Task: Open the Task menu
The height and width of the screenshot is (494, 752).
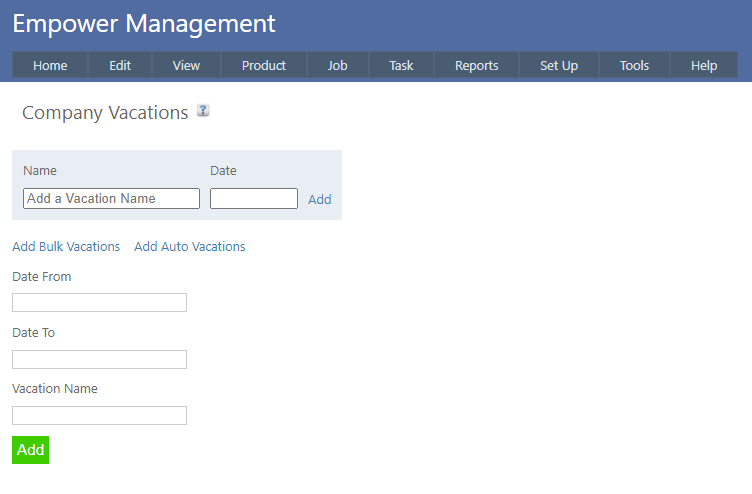Action: coord(401,65)
